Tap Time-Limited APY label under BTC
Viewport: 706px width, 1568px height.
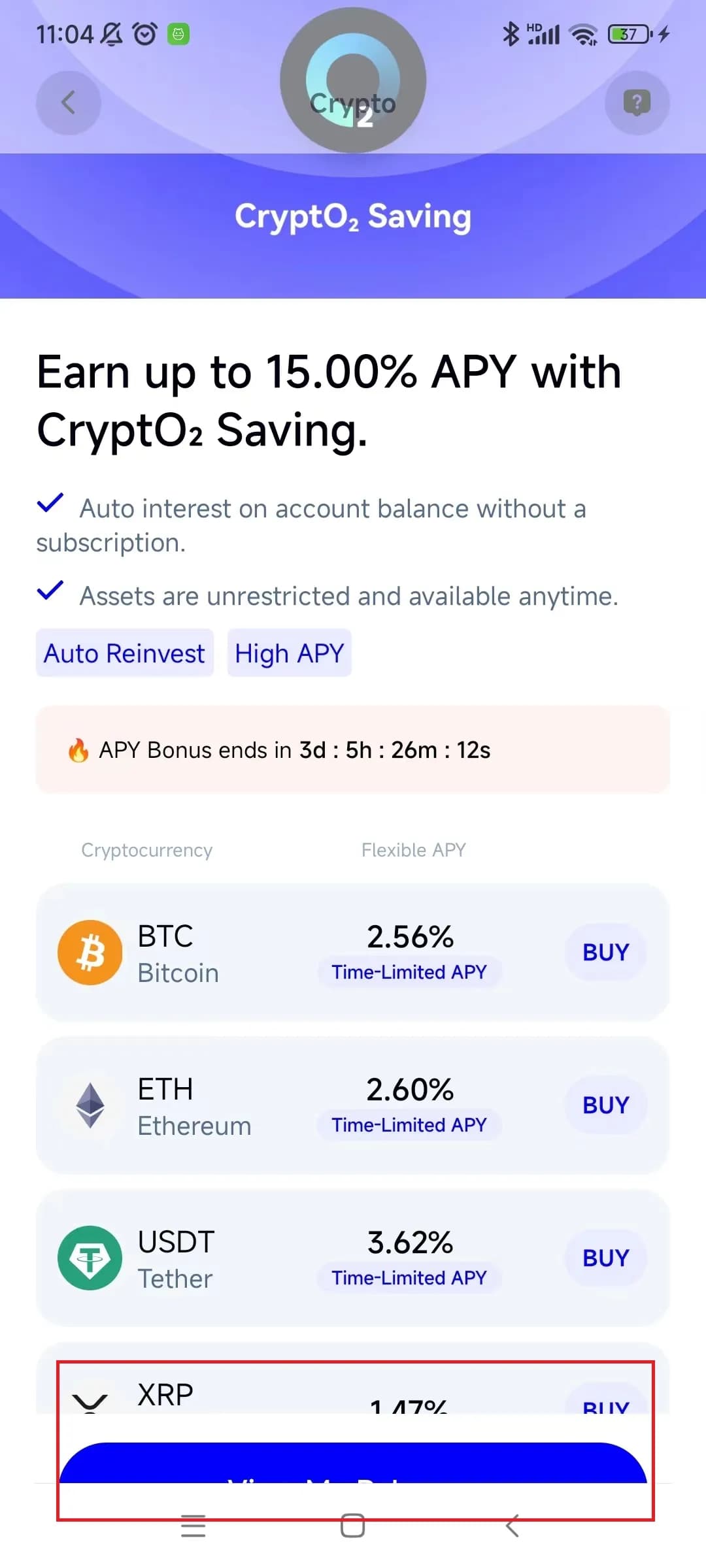point(409,972)
